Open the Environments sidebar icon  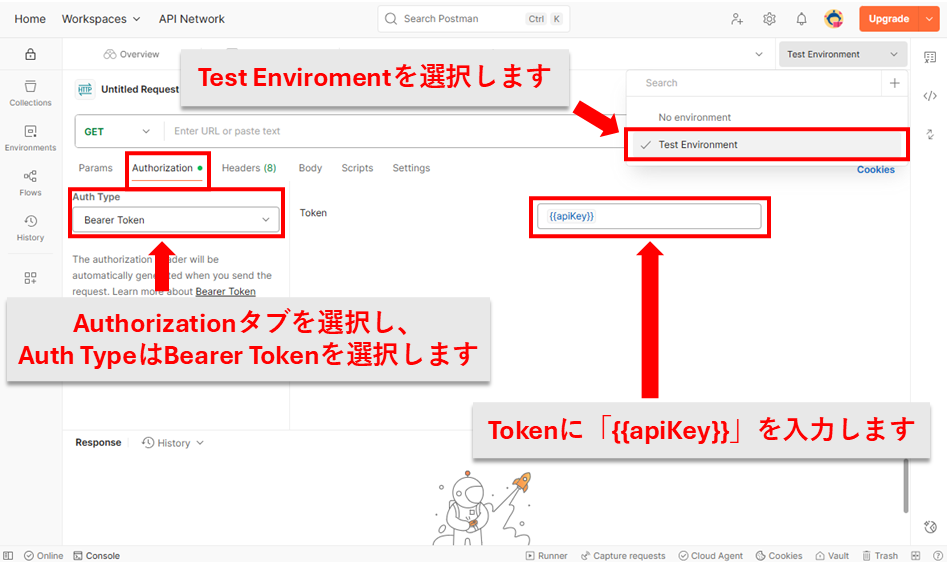pos(30,138)
